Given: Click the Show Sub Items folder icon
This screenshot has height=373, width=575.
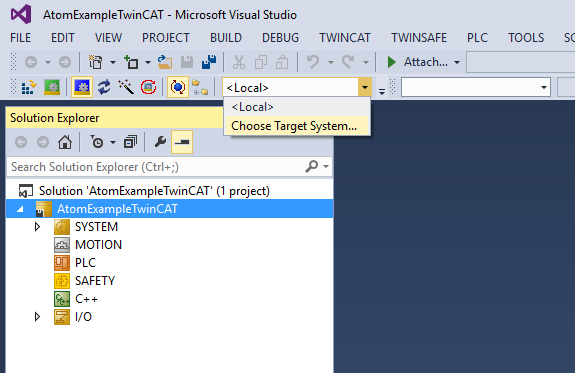Looking at the screenshot, I should [x=200, y=87].
